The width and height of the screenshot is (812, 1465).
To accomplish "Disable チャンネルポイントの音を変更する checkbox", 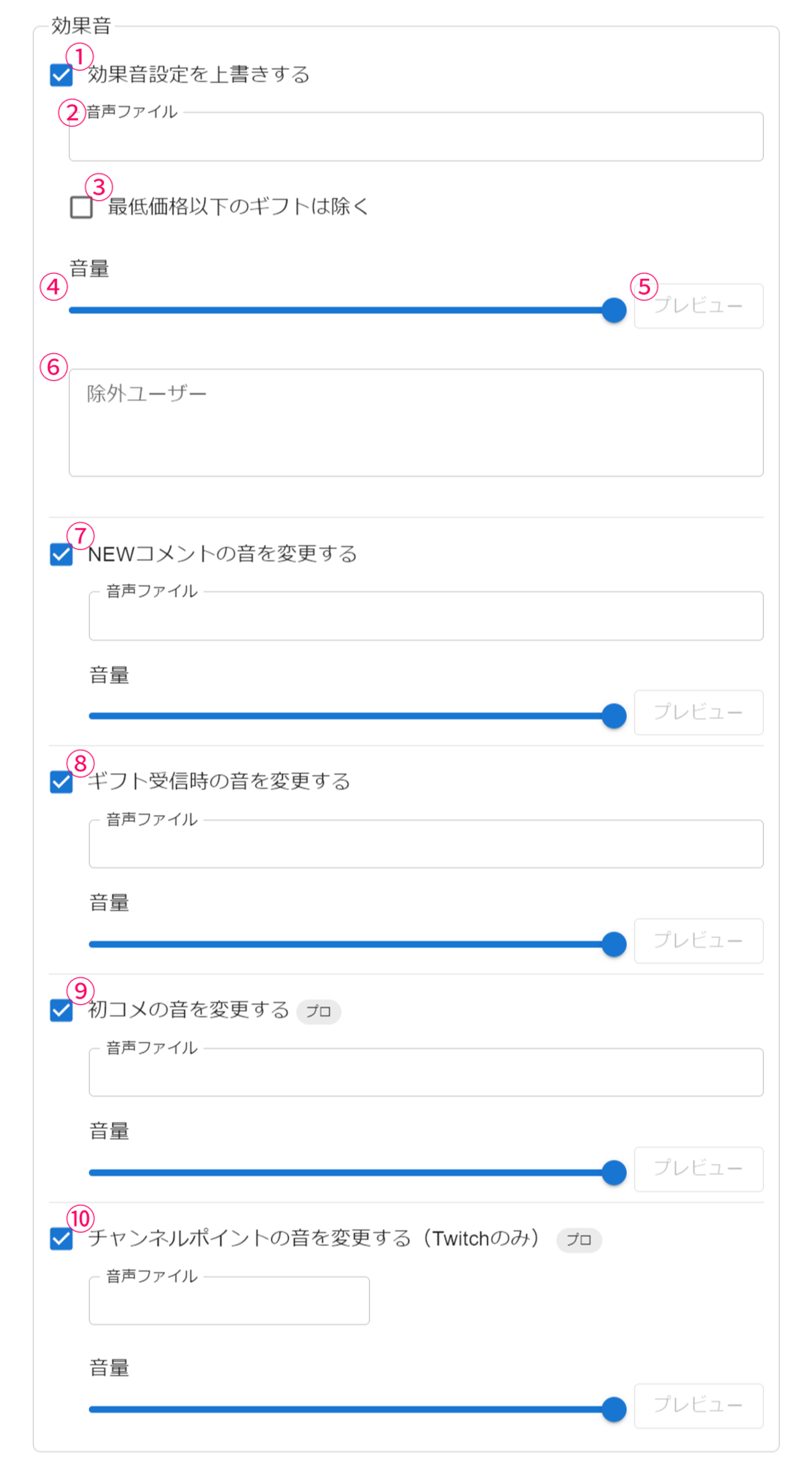I will pos(61,1238).
